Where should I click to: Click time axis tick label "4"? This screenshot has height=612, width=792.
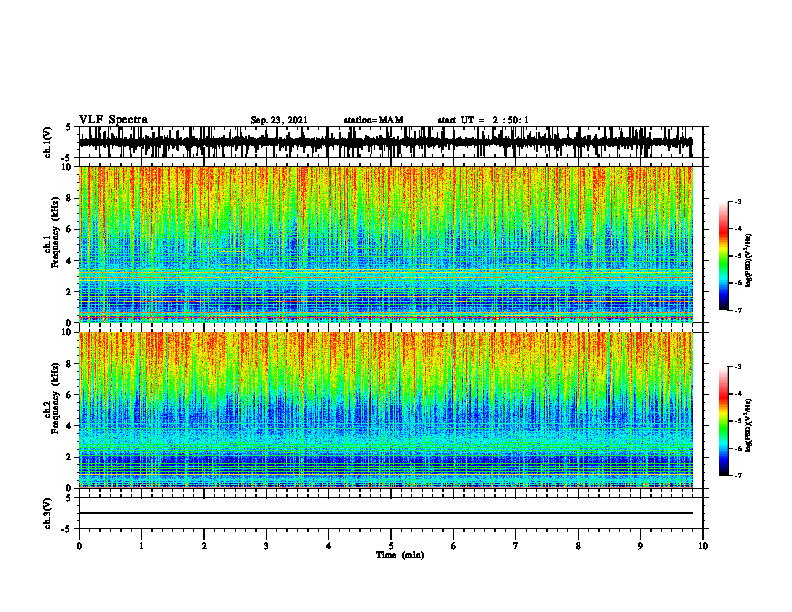pyautogui.click(x=329, y=546)
